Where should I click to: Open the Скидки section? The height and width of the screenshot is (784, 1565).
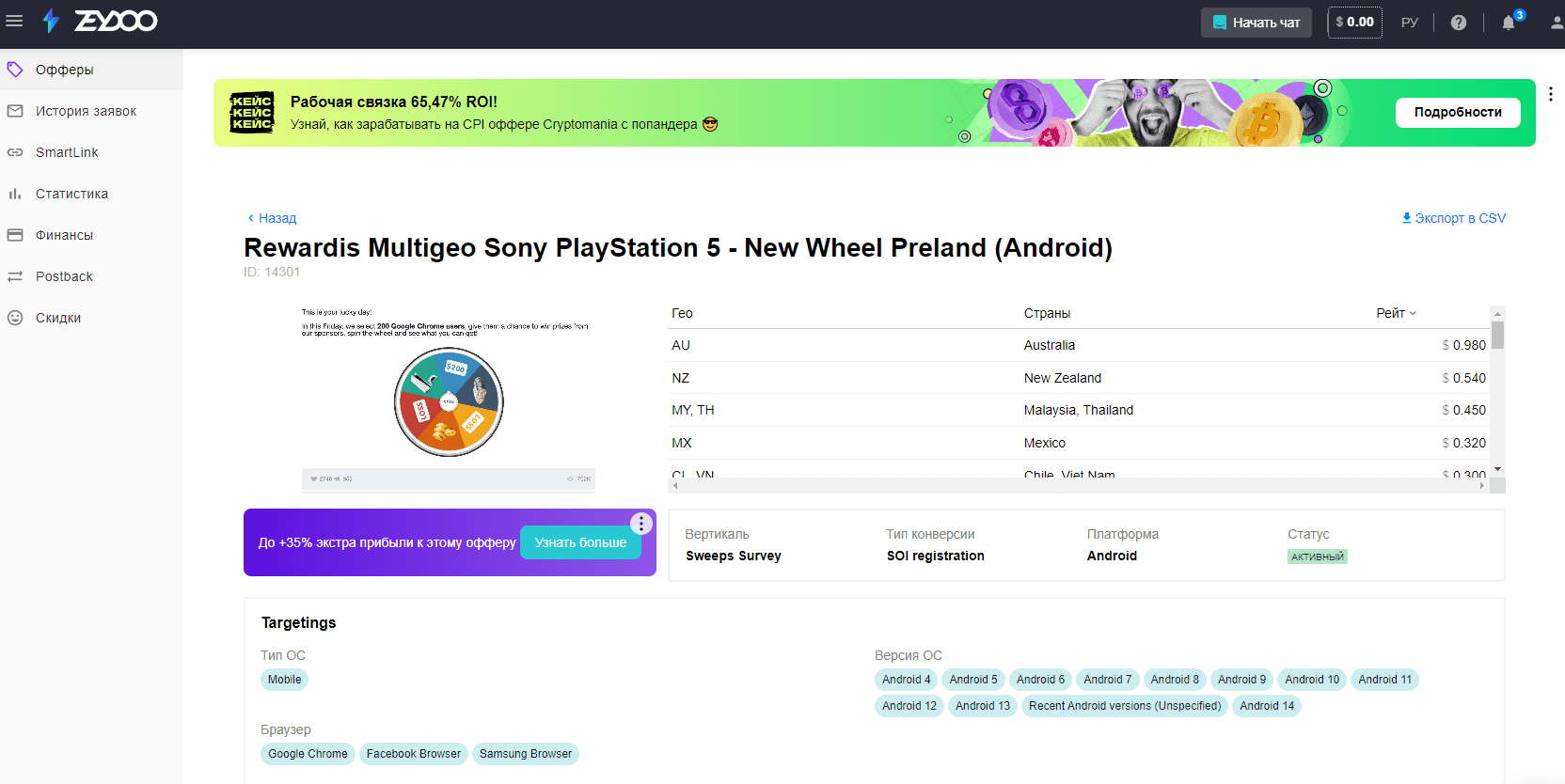(x=91, y=318)
